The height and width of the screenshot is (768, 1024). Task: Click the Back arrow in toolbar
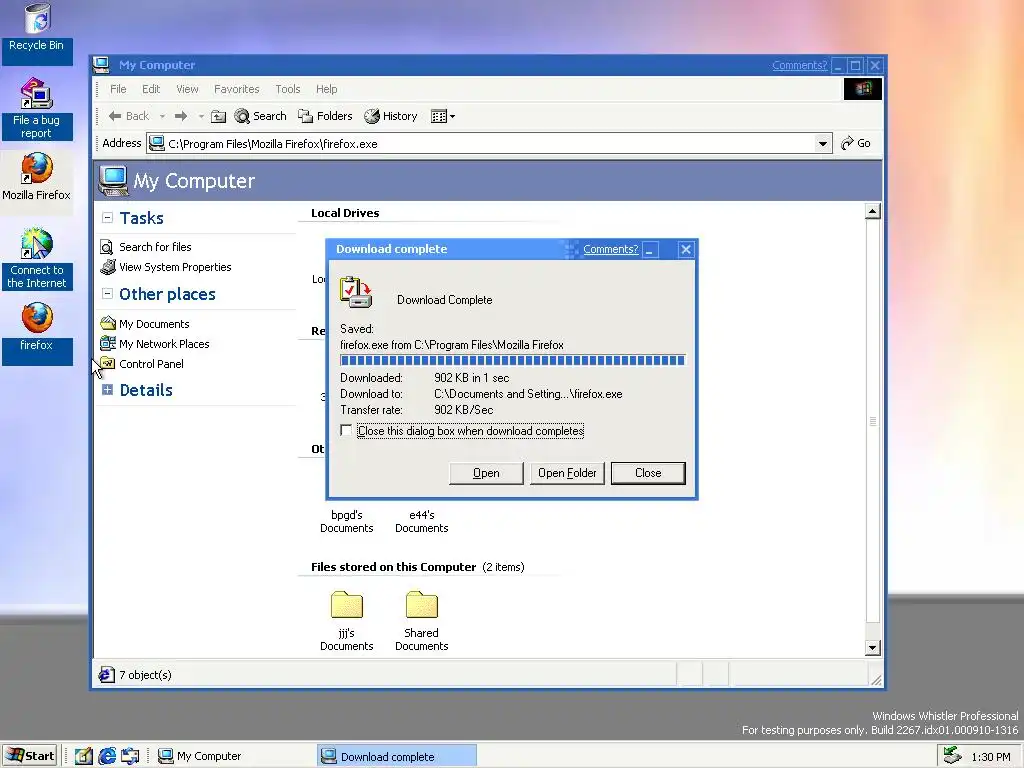point(129,116)
